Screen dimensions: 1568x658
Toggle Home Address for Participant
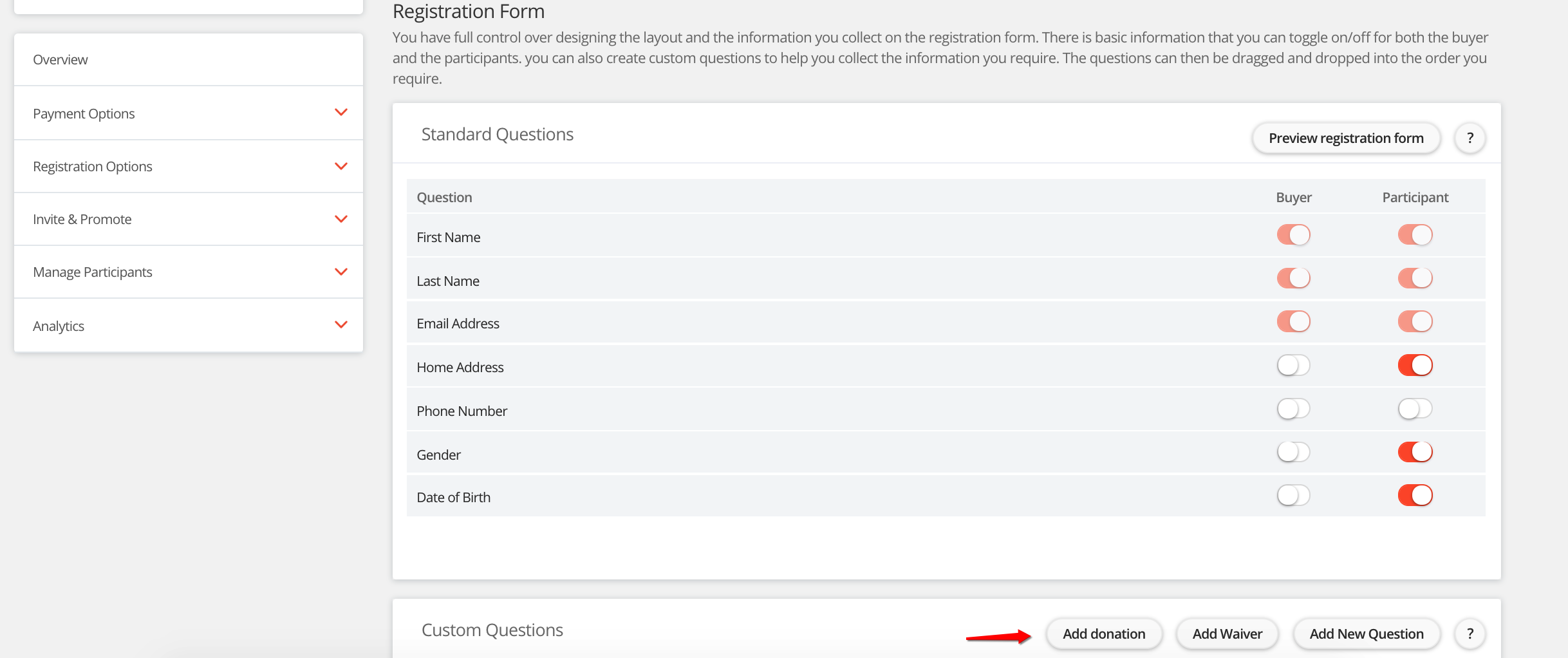click(1415, 366)
